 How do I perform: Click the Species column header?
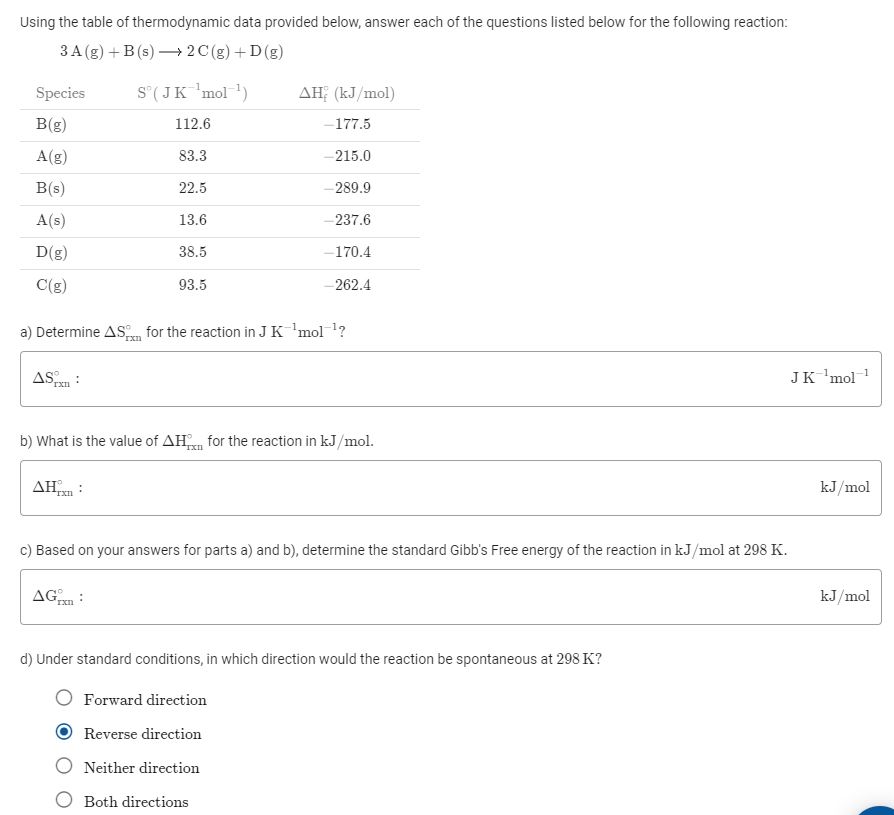[x=60, y=93]
